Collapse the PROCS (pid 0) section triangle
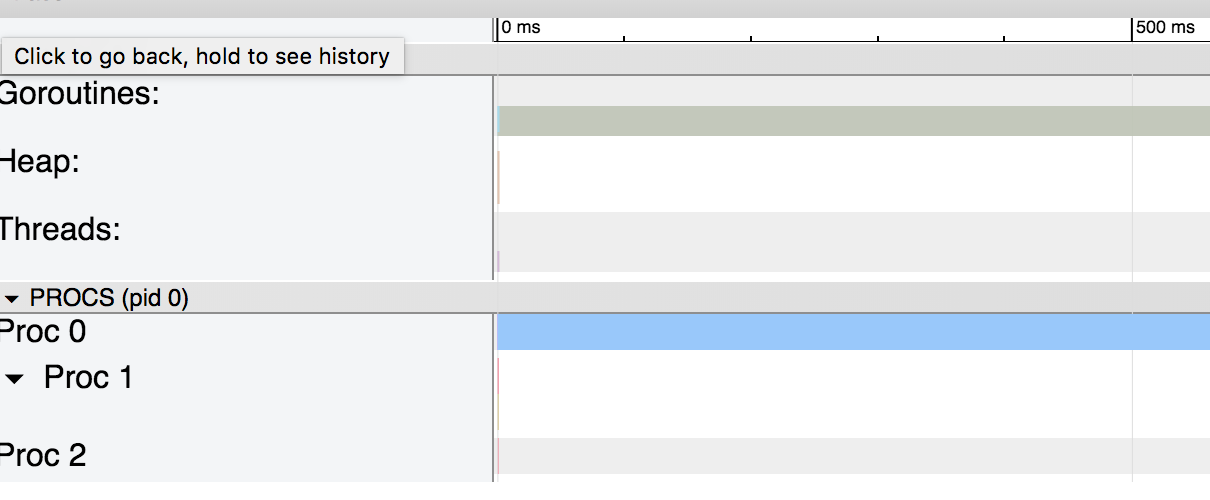This screenshot has width=1210, height=500. tap(13, 298)
